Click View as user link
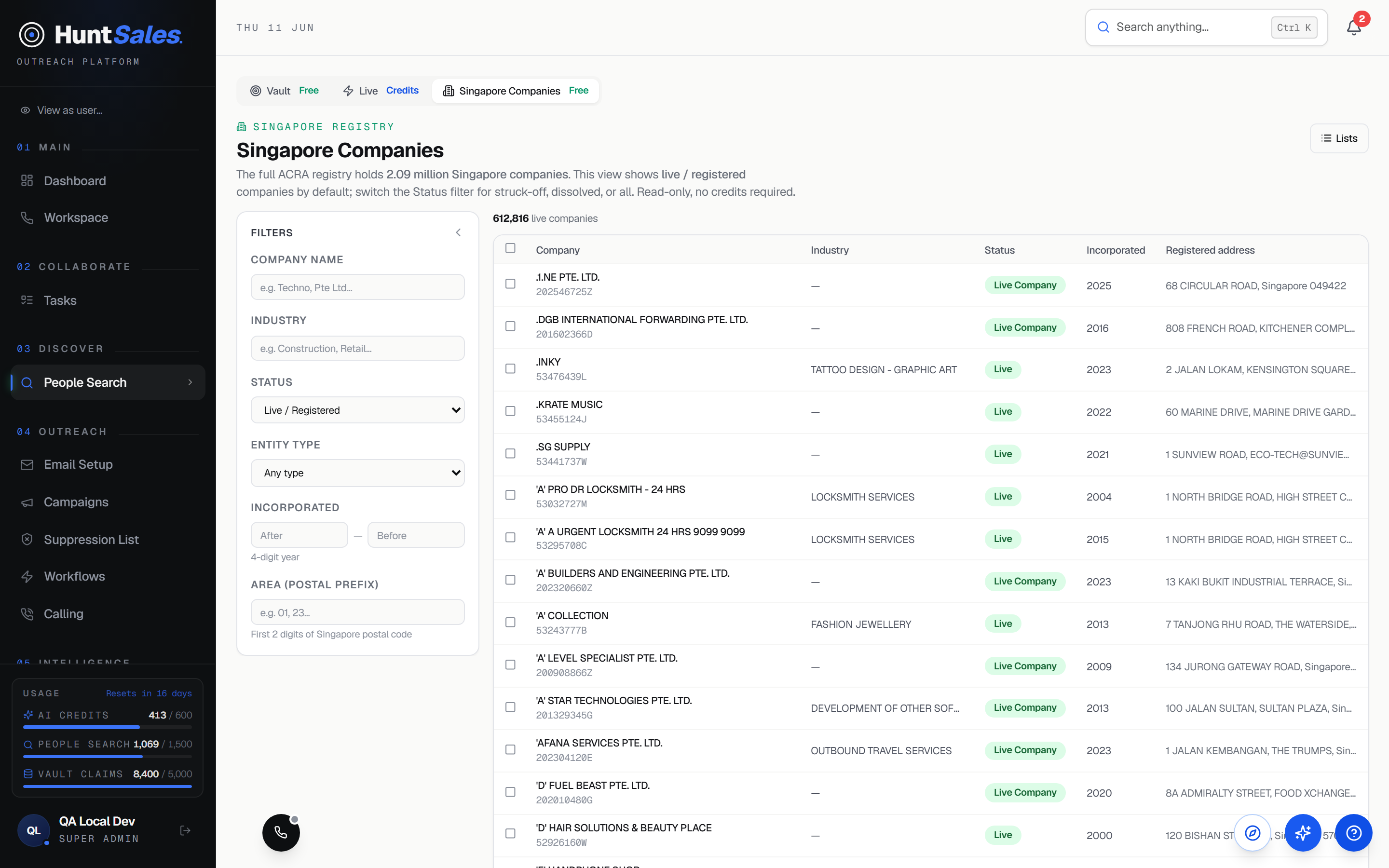 (69, 110)
